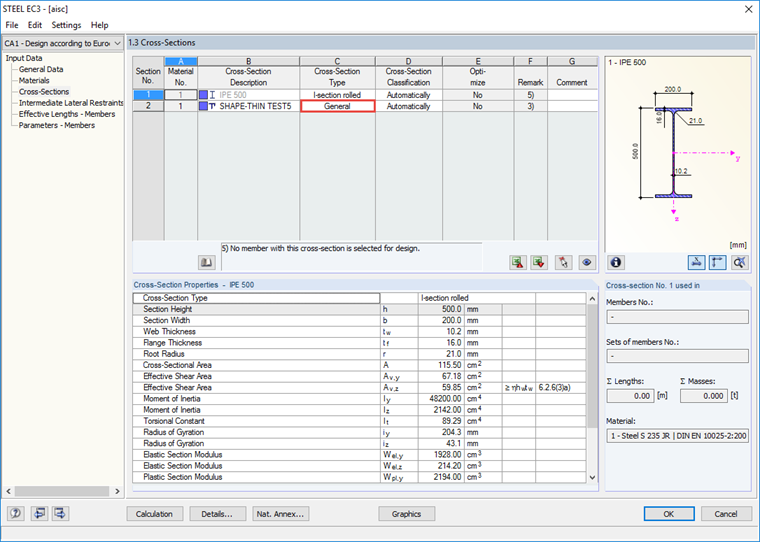The height and width of the screenshot is (542, 760).
Task: Click the Excel export icon with red arrow
Action: (518, 262)
